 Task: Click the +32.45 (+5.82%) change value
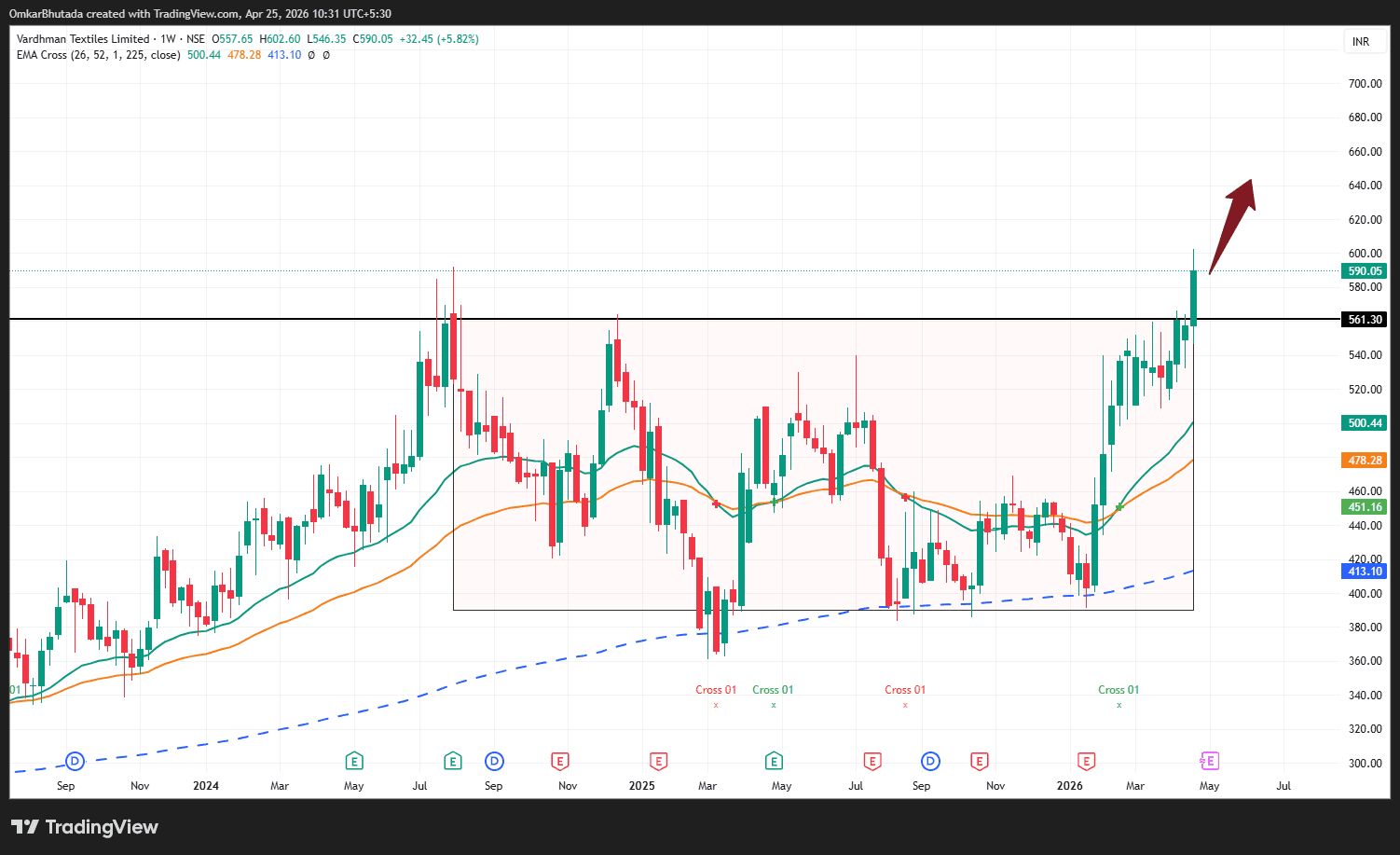pyautogui.click(x=439, y=39)
